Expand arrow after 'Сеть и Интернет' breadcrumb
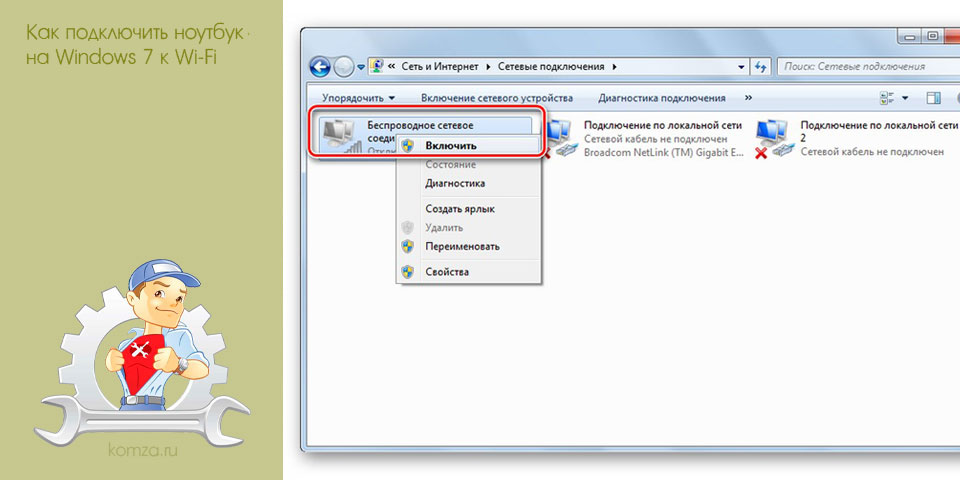The width and height of the screenshot is (960, 480). (x=489, y=66)
